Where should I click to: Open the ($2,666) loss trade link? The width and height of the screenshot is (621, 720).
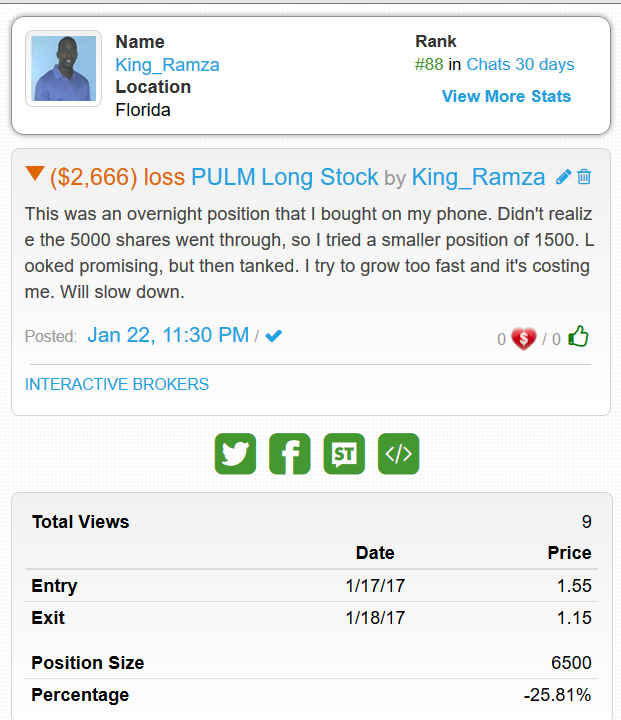click(x=117, y=178)
